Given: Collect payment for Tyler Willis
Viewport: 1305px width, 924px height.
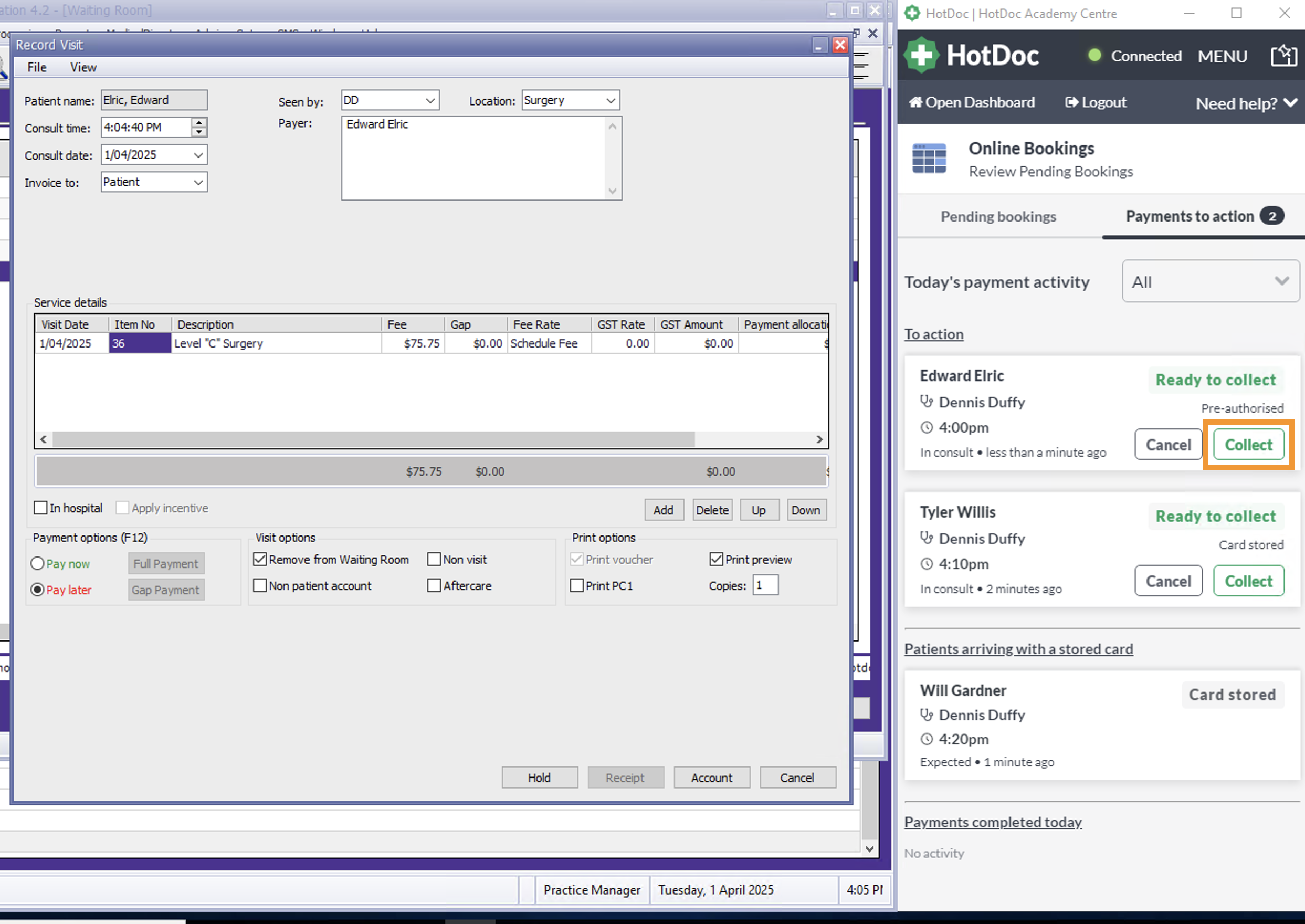Looking at the screenshot, I should 1249,581.
